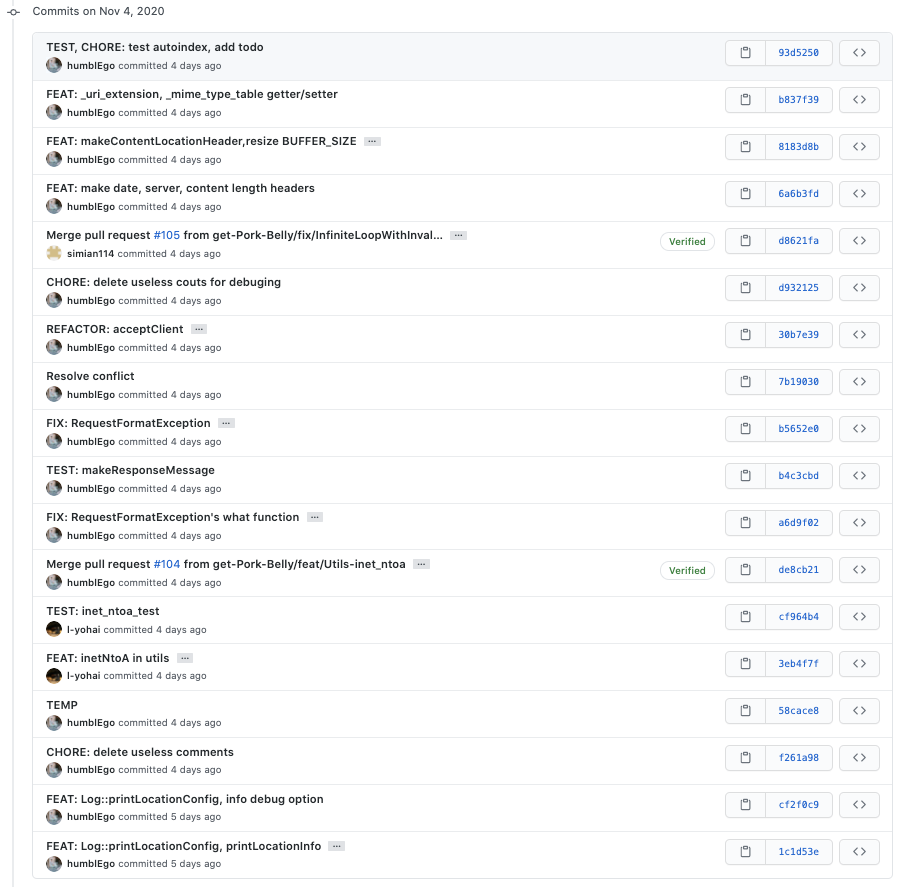The height and width of the screenshot is (887, 912).
Task: Browse repository at commit 7b19030
Action: 859,382
